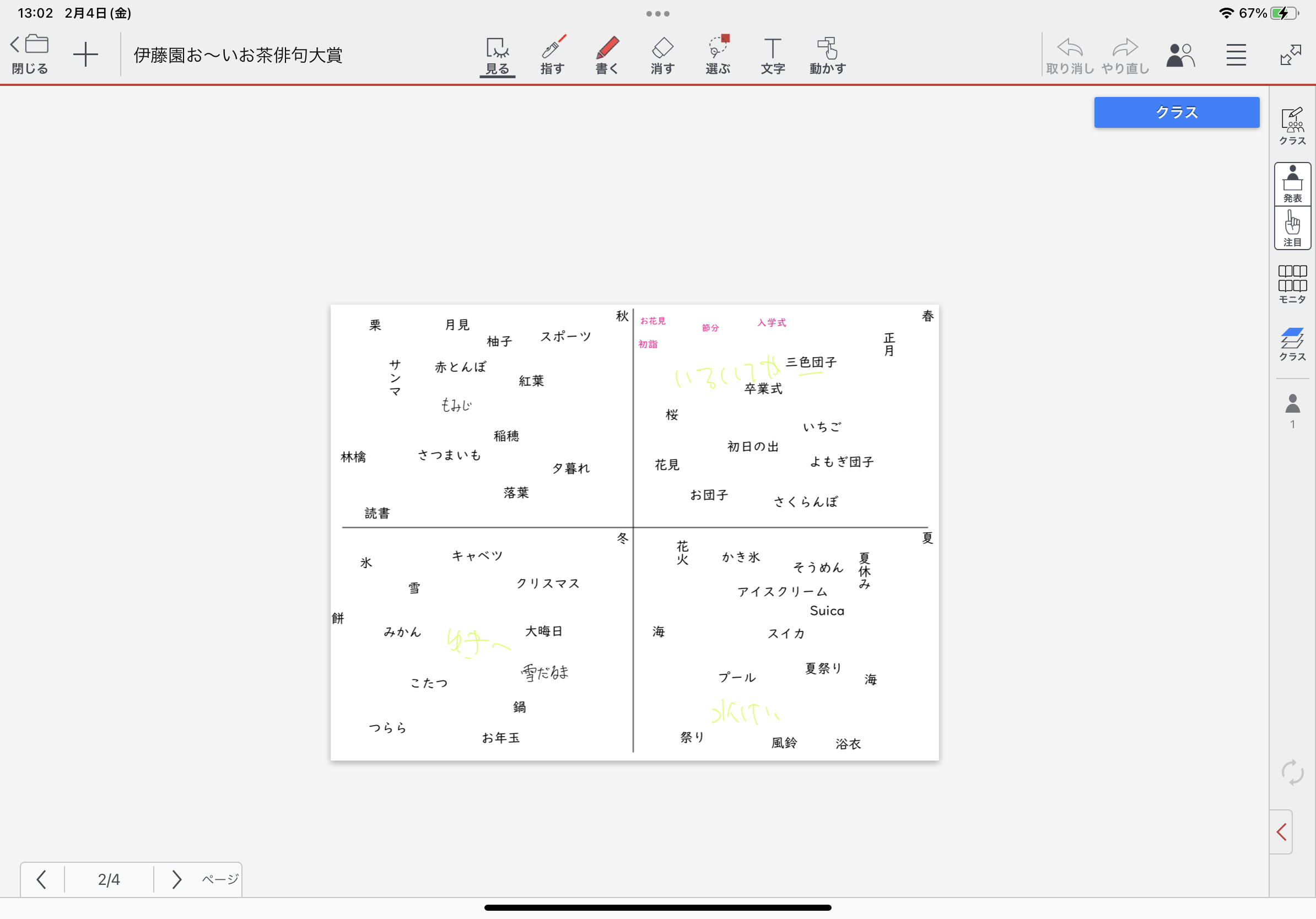Toggle fullscreen with the expand arrows icon
This screenshot has width=1316, height=919.
point(1290,55)
